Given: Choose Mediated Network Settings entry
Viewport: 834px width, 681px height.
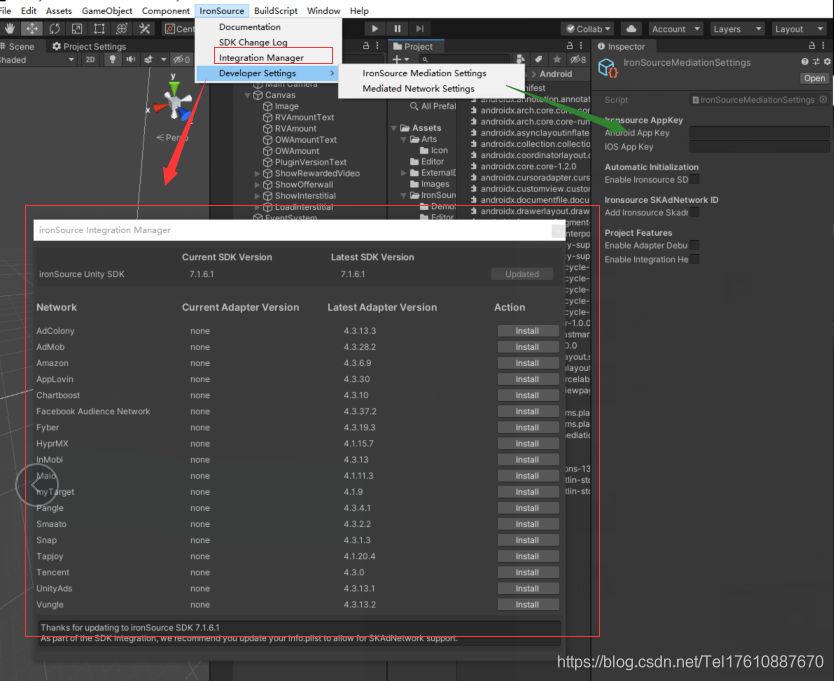Looking at the screenshot, I should pos(419,88).
